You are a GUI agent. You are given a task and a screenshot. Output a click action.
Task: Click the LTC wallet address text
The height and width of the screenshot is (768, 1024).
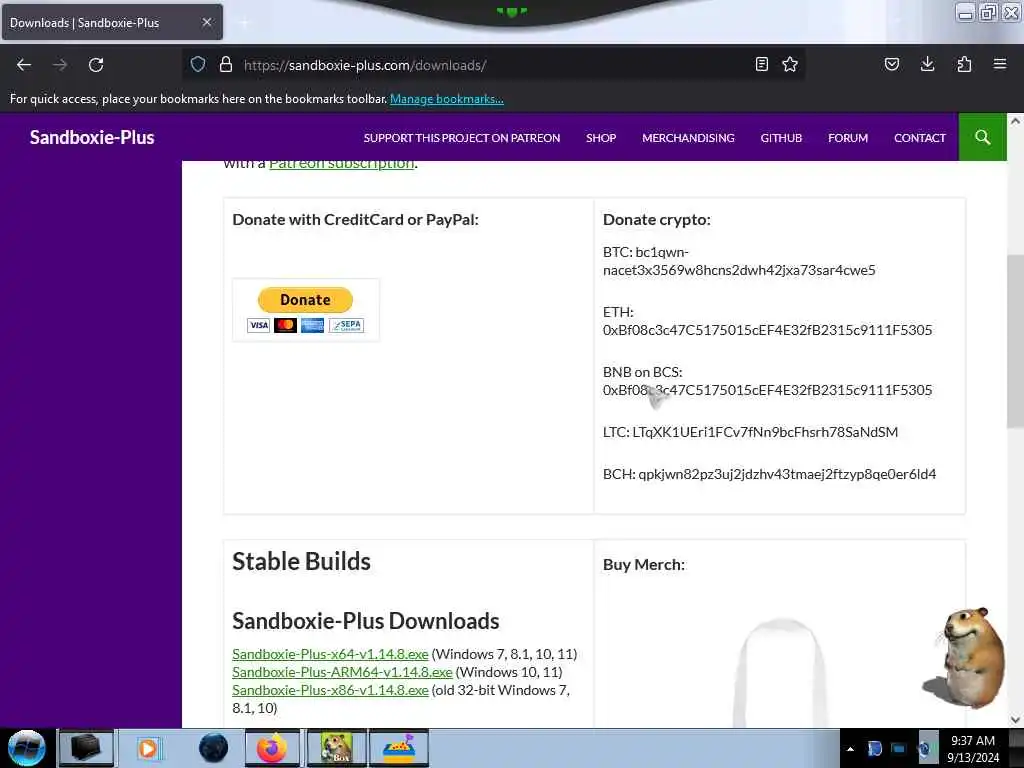pyautogui.click(x=765, y=432)
